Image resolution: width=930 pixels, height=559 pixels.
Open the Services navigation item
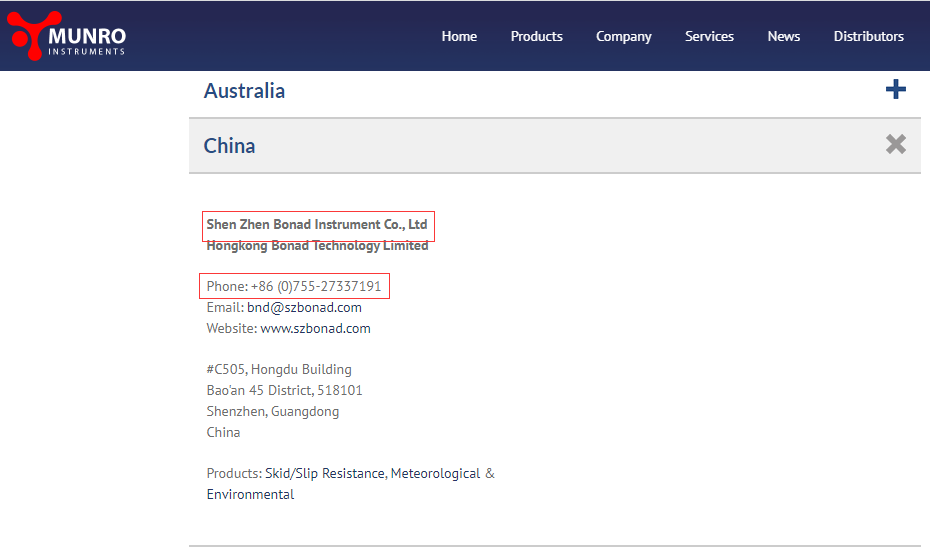pyautogui.click(x=709, y=36)
